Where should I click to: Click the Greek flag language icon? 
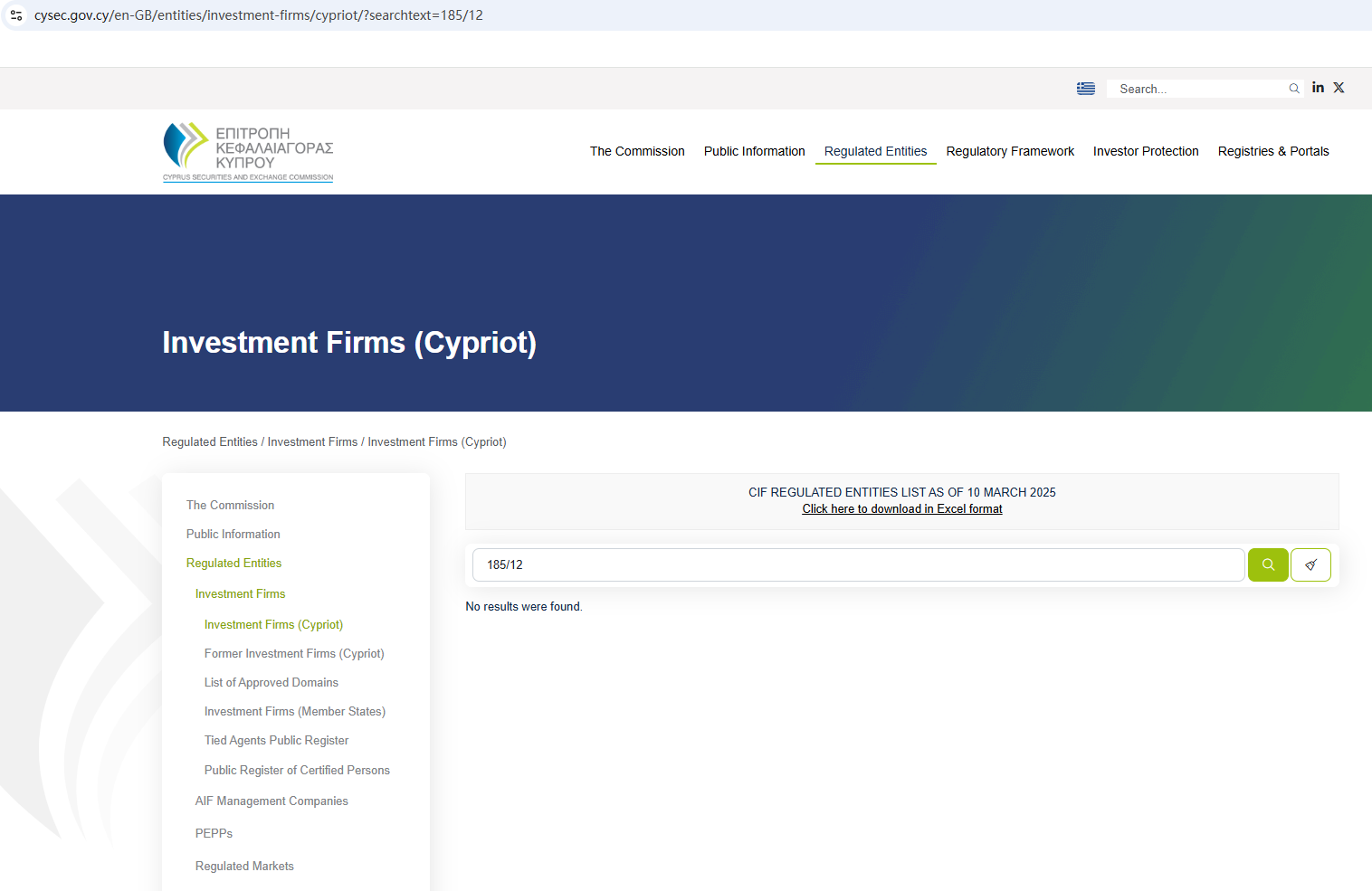pyautogui.click(x=1085, y=89)
